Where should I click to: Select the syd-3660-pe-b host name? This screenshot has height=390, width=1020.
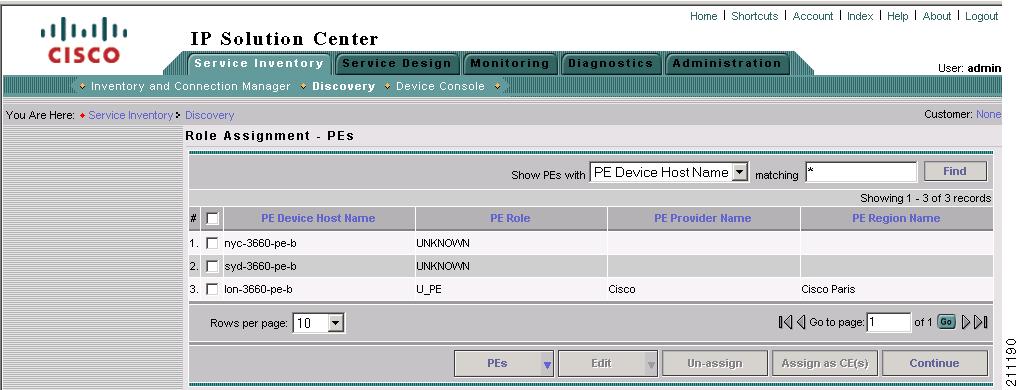(x=260, y=266)
